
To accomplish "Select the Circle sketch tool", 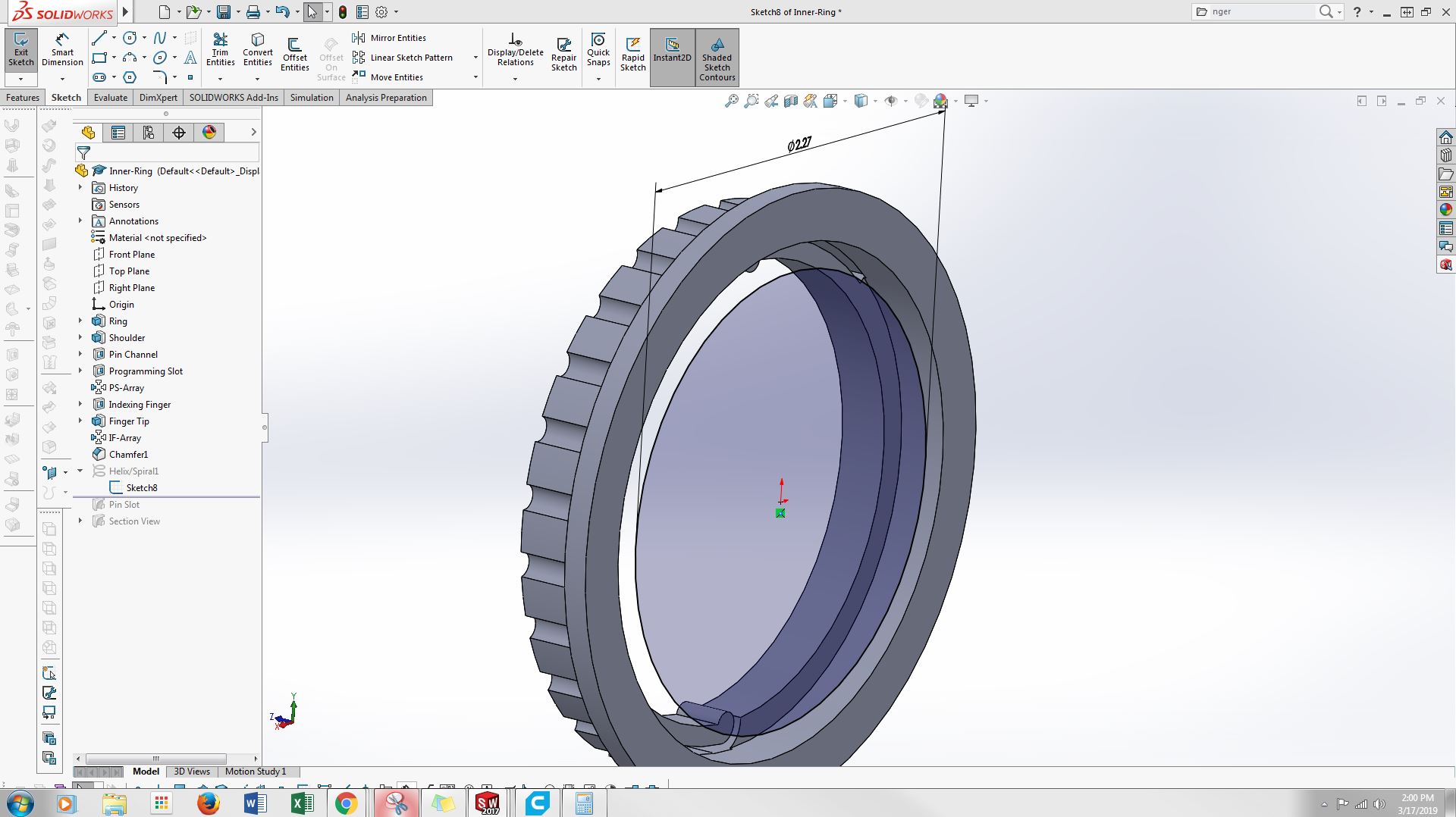I will coord(130,38).
